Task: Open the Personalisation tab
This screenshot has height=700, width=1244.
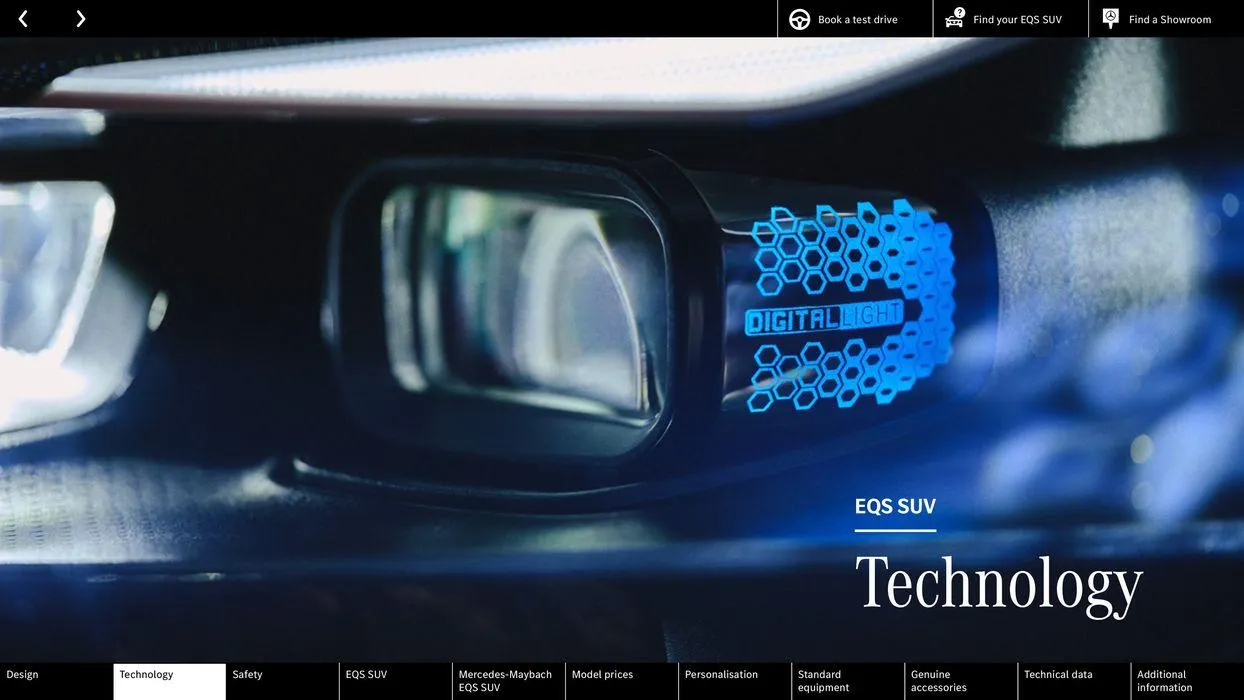Action: coord(735,681)
